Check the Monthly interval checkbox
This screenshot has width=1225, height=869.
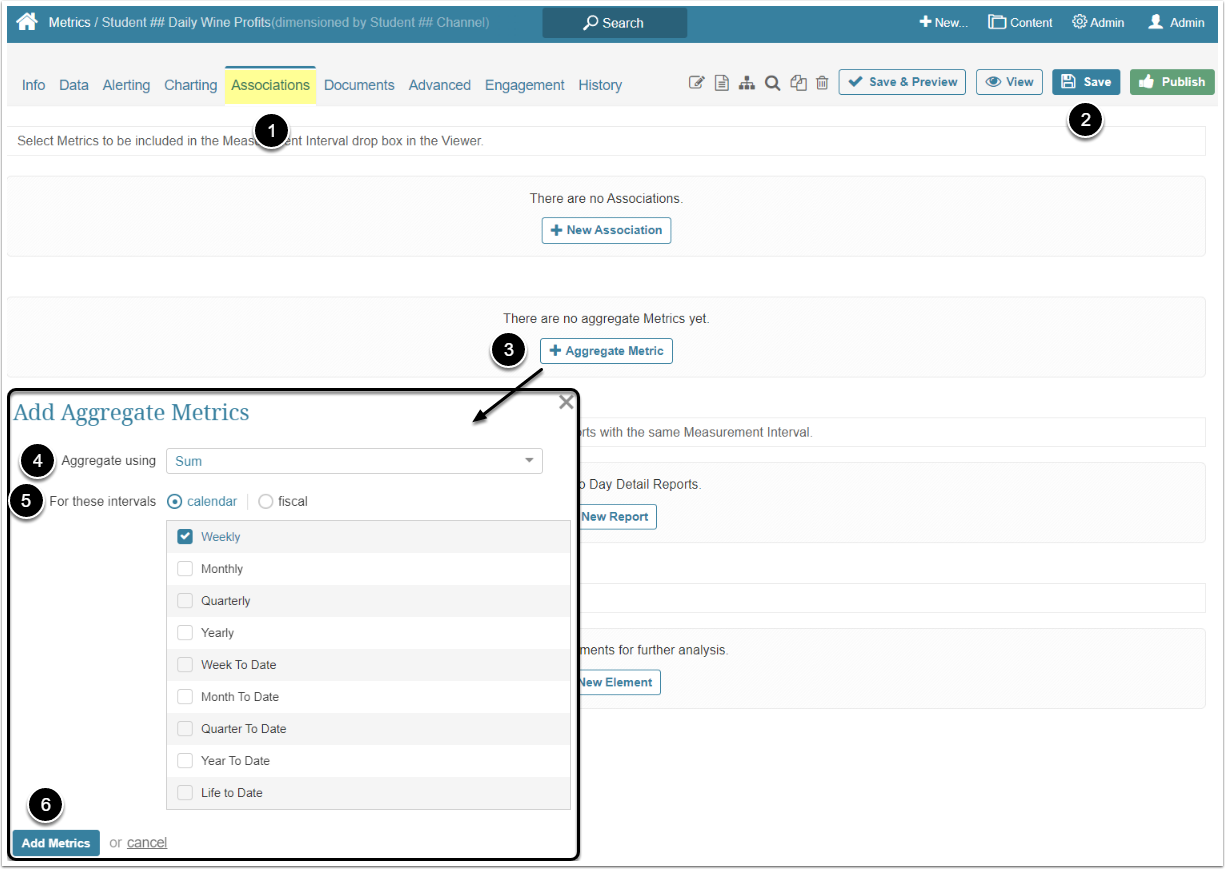[x=185, y=569]
